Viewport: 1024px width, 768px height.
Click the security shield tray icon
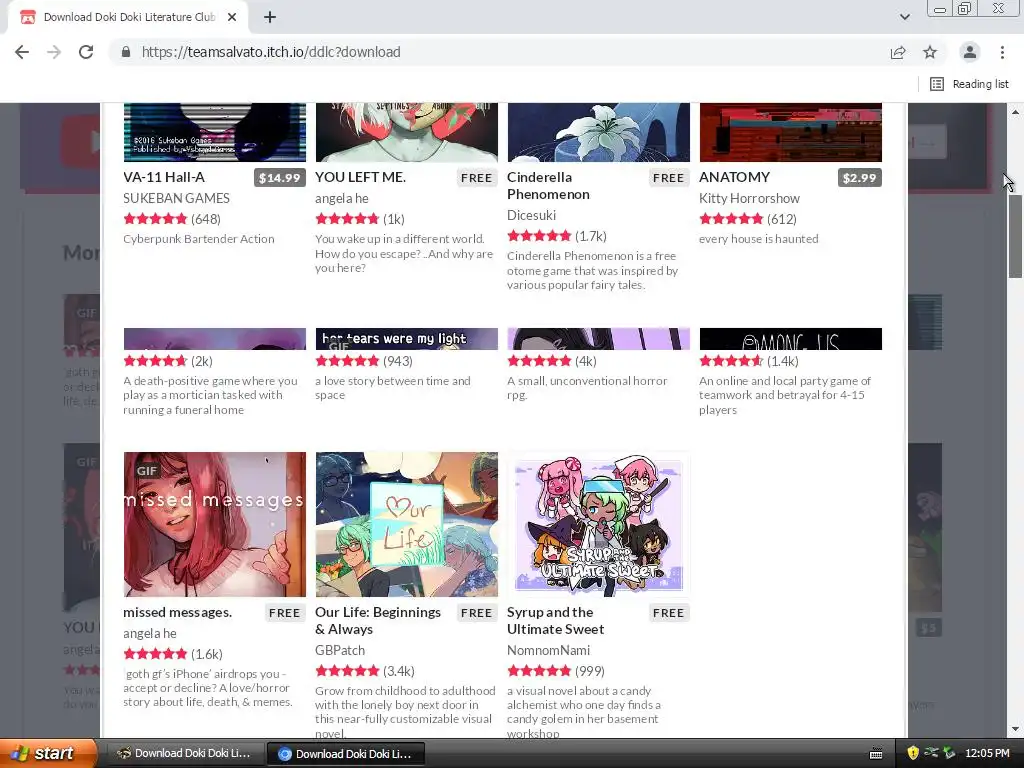click(x=913, y=753)
